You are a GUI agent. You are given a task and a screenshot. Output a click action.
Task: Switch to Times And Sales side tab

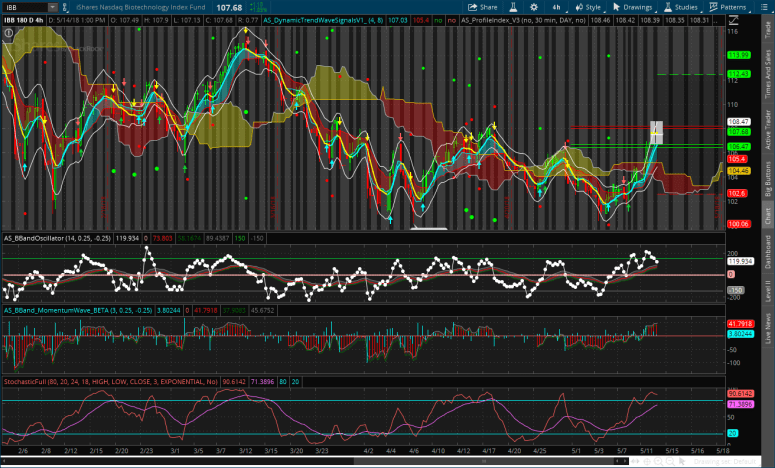click(x=768, y=74)
